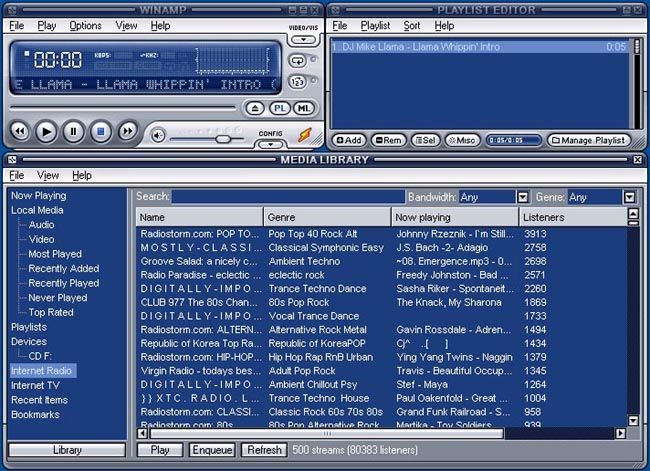Open Playlist Editor Sort menu
Image resolution: width=650 pixels, height=471 pixels.
pyautogui.click(x=412, y=26)
